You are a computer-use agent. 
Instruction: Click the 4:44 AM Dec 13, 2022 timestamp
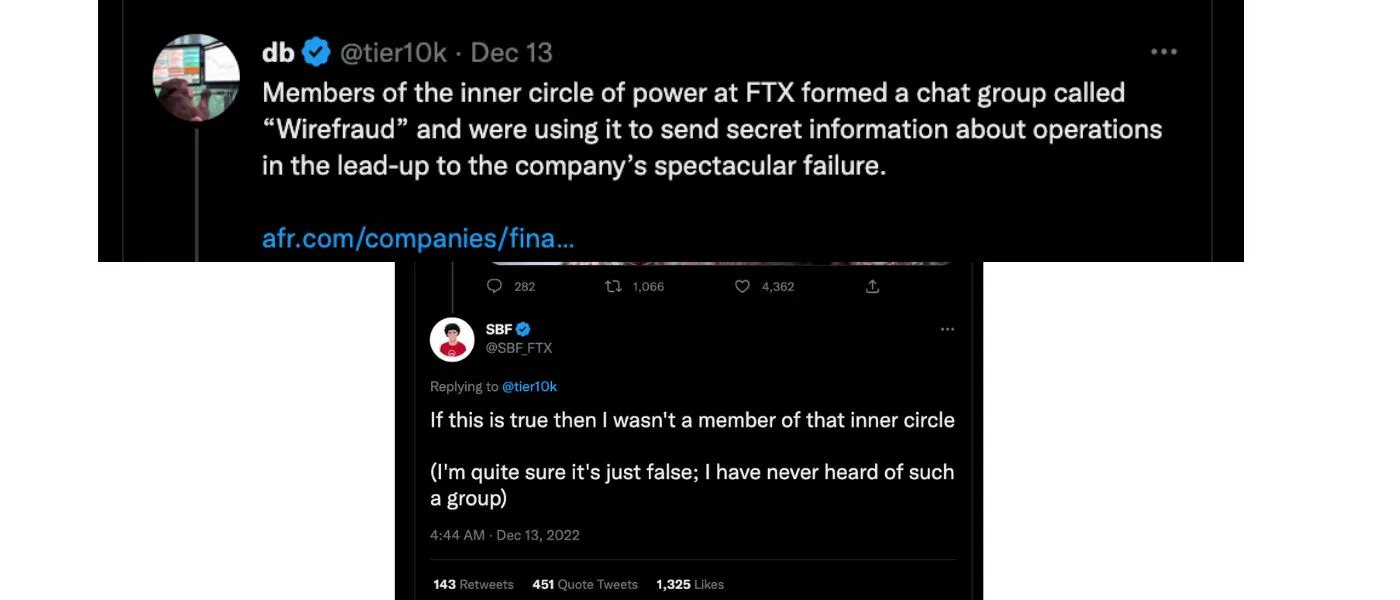point(504,535)
